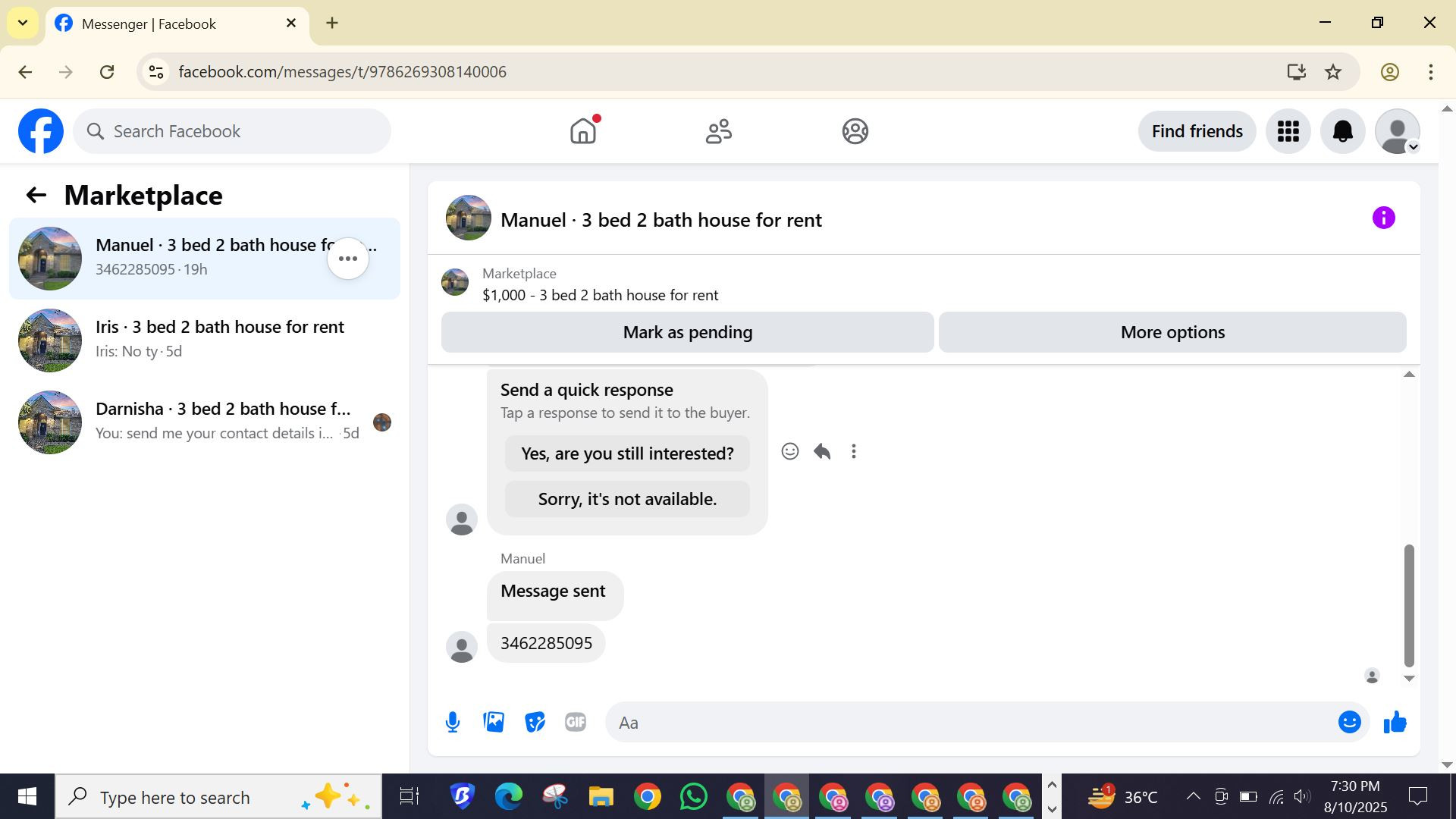
Task: Open the Friends tab
Action: click(x=718, y=131)
